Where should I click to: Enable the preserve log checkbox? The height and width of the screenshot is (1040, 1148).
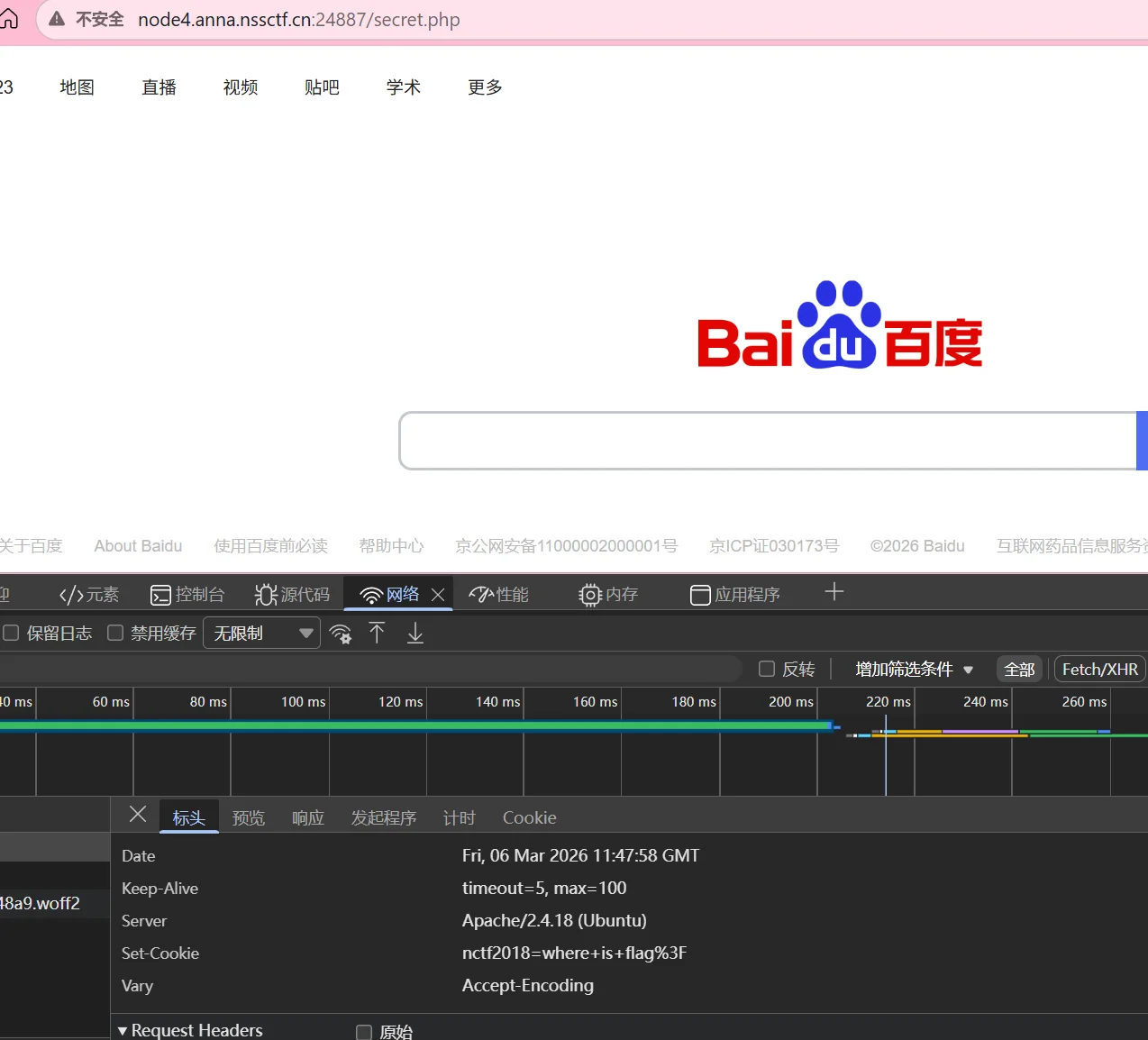click(11, 634)
